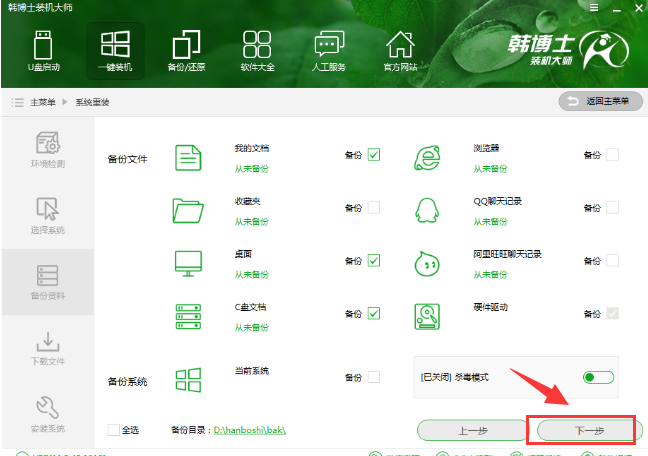Click the 韩博士 logo emblem
The width and height of the screenshot is (648, 456).
(604, 50)
